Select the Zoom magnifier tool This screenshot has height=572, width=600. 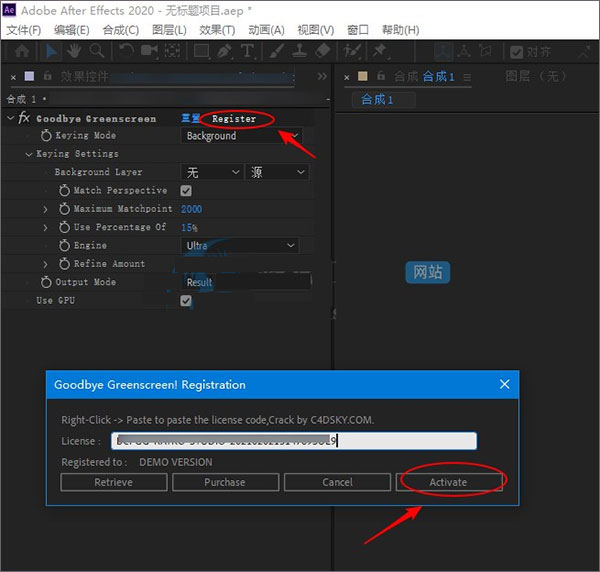(97, 50)
